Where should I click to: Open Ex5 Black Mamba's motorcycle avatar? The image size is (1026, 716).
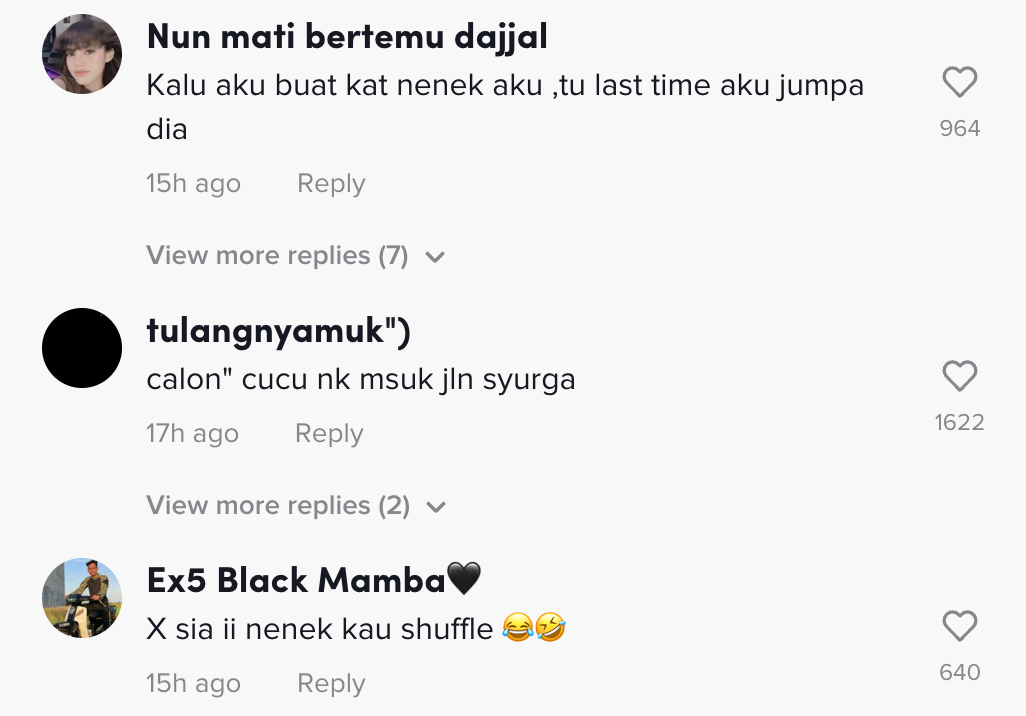(x=82, y=598)
